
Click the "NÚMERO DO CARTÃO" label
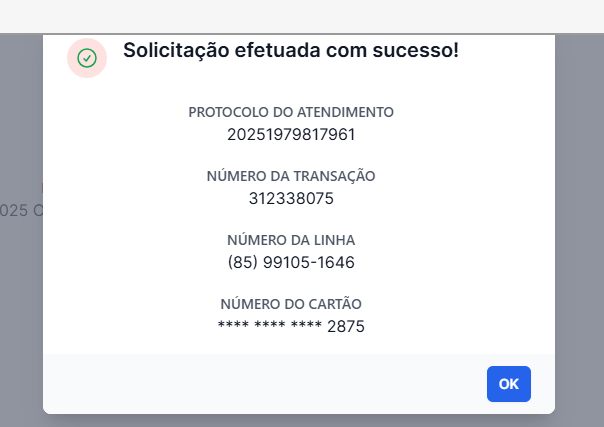click(291, 304)
